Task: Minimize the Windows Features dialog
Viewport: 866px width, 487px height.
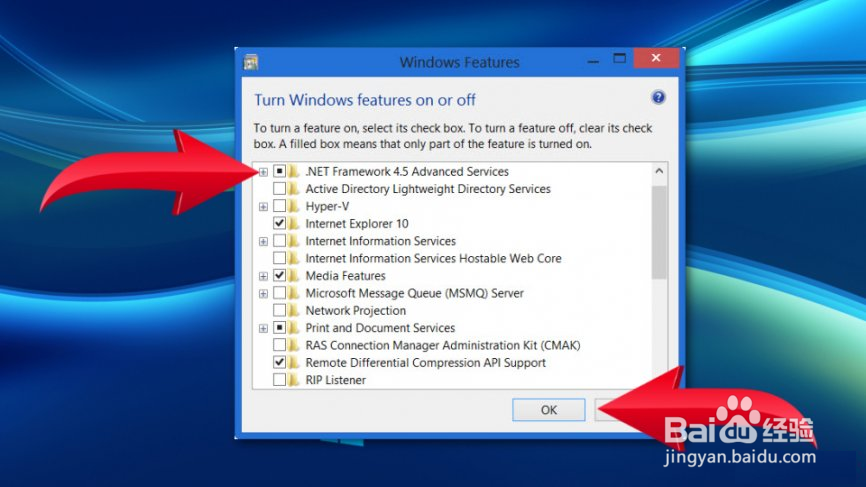Action: tap(593, 59)
